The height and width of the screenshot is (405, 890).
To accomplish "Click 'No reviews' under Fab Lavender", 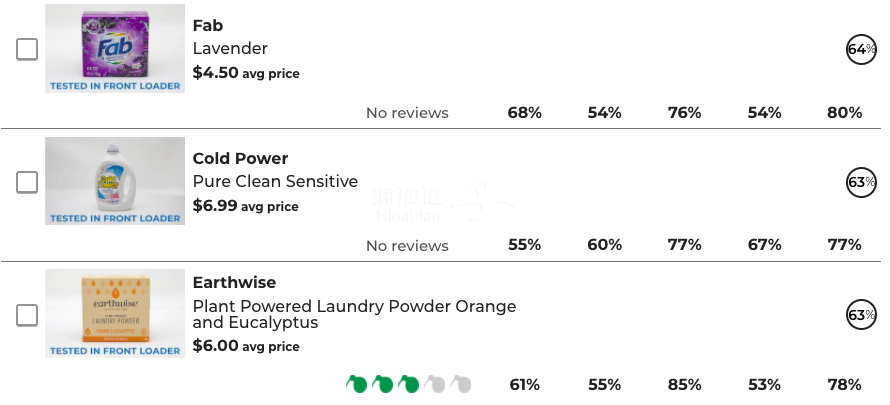I will (x=407, y=113).
